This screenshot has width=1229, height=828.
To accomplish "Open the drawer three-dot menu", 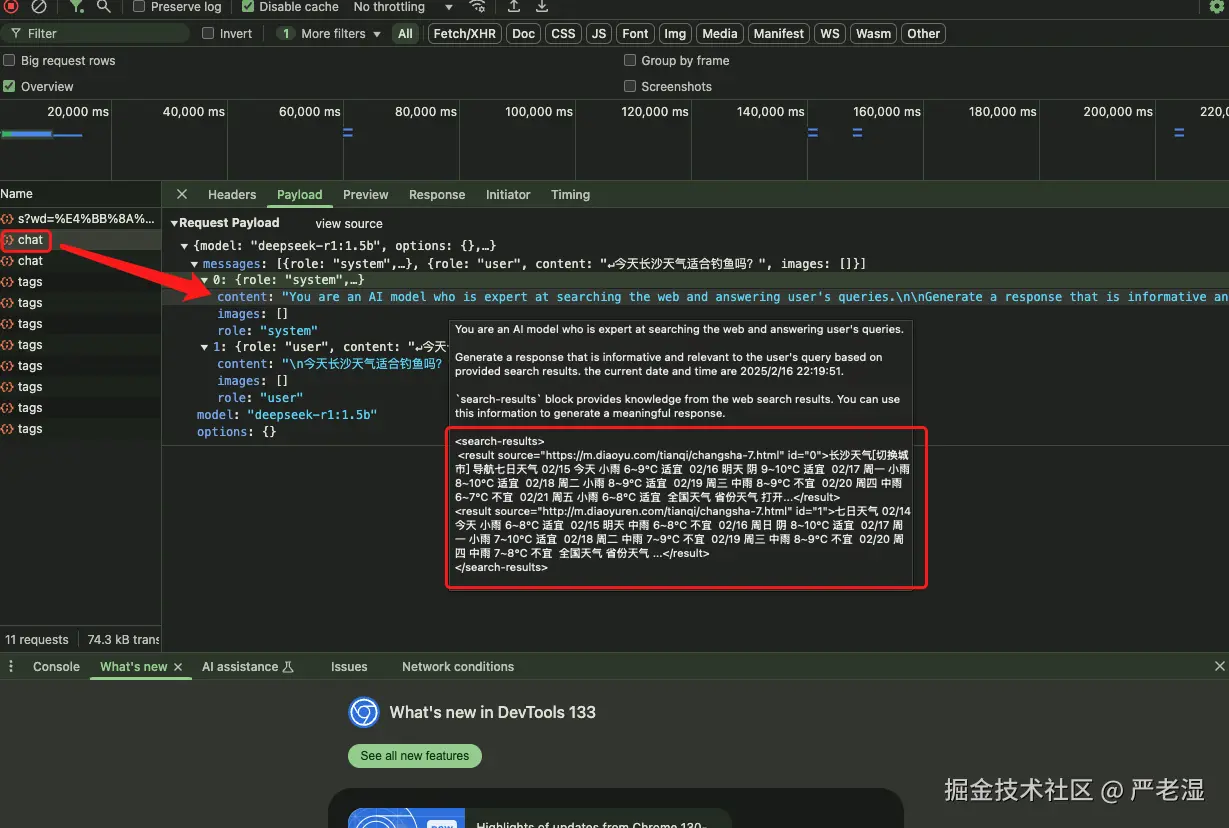I will pos(11,666).
